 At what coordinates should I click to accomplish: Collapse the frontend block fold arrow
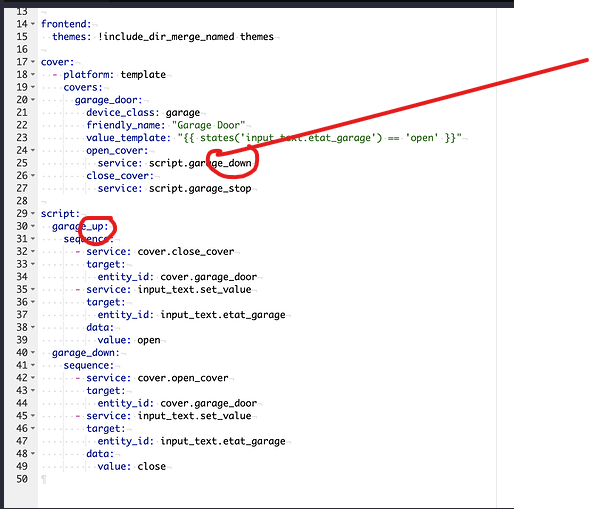click(33, 24)
